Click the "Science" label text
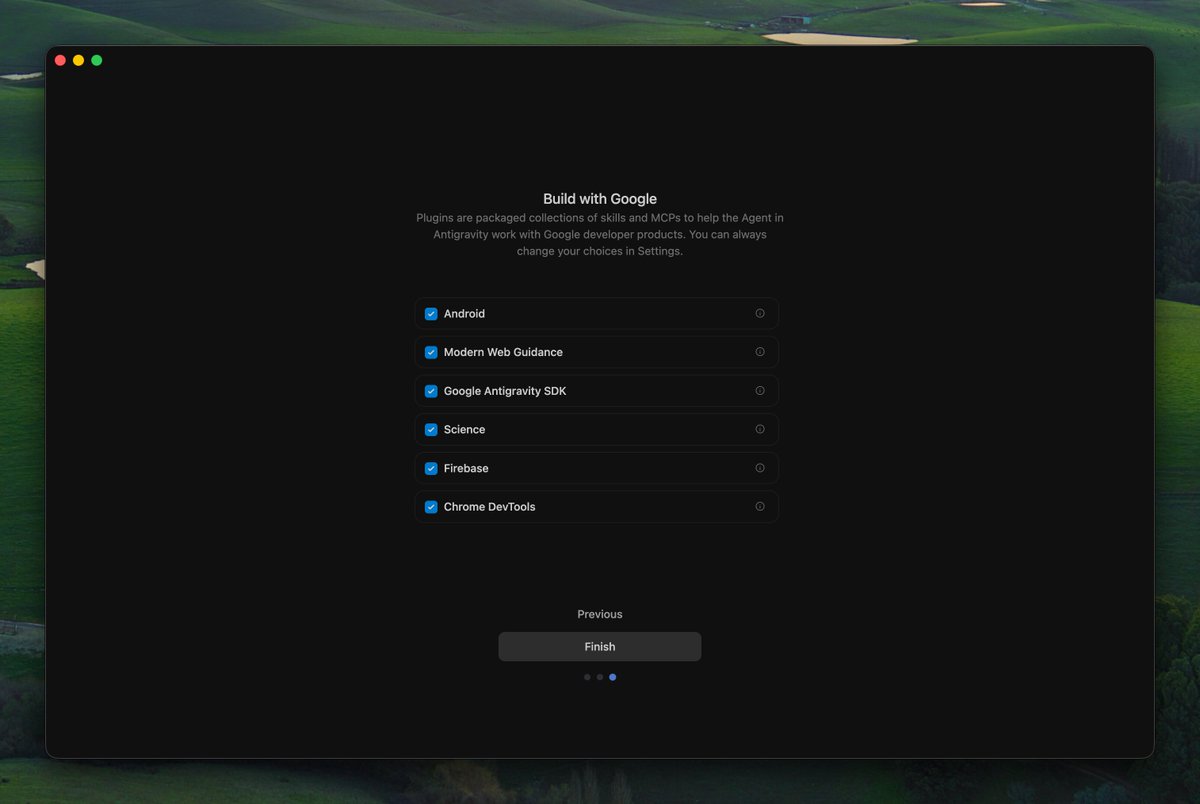 464,430
